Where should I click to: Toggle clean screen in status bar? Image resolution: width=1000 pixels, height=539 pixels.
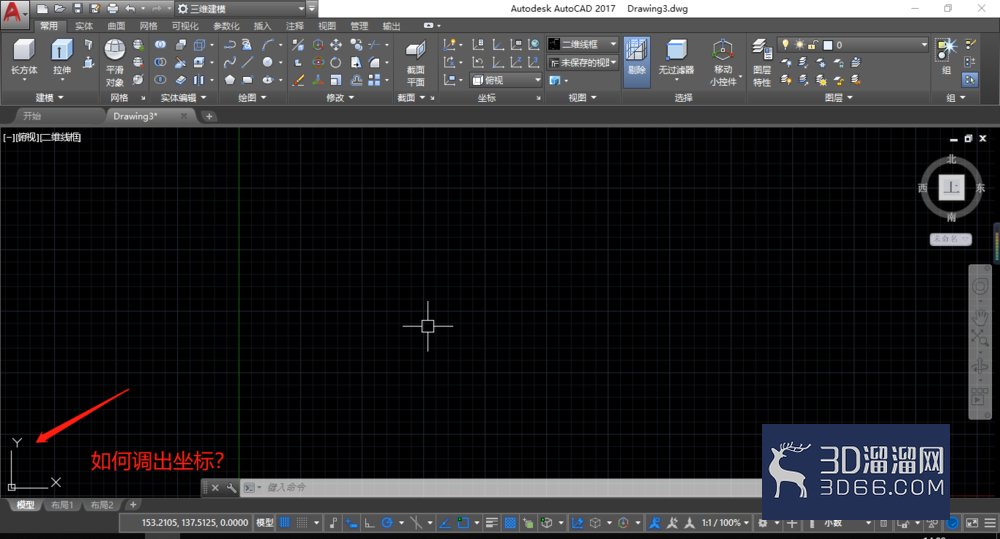[x=972, y=523]
